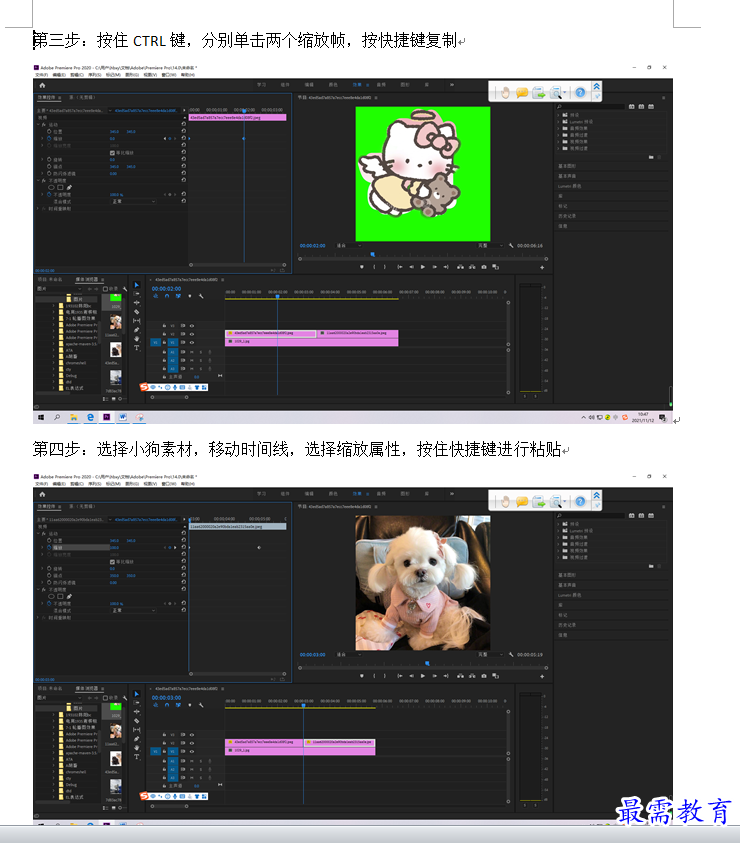The image size is (740, 843).
Task: Click timeline wrench settings in Hello Kitty screenshot
Action: [201, 296]
